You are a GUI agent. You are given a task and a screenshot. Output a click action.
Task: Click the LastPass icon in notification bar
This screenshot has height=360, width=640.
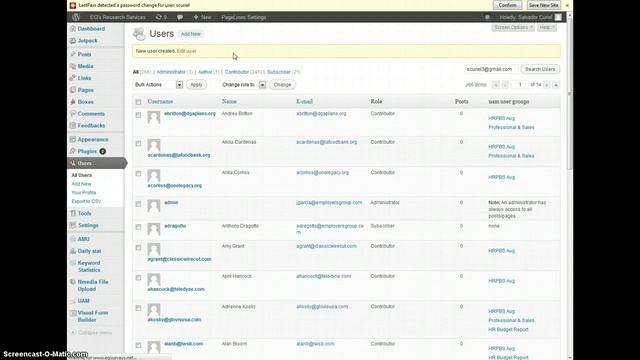(73, 5)
